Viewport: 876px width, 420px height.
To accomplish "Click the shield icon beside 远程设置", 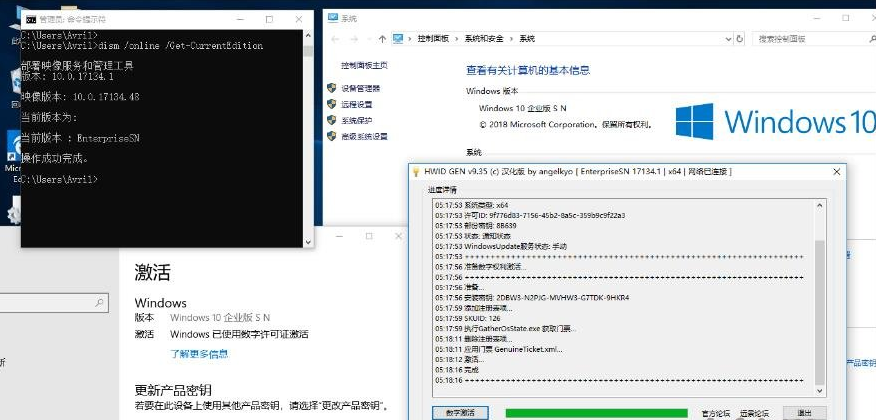I will click(x=331, y=104).
